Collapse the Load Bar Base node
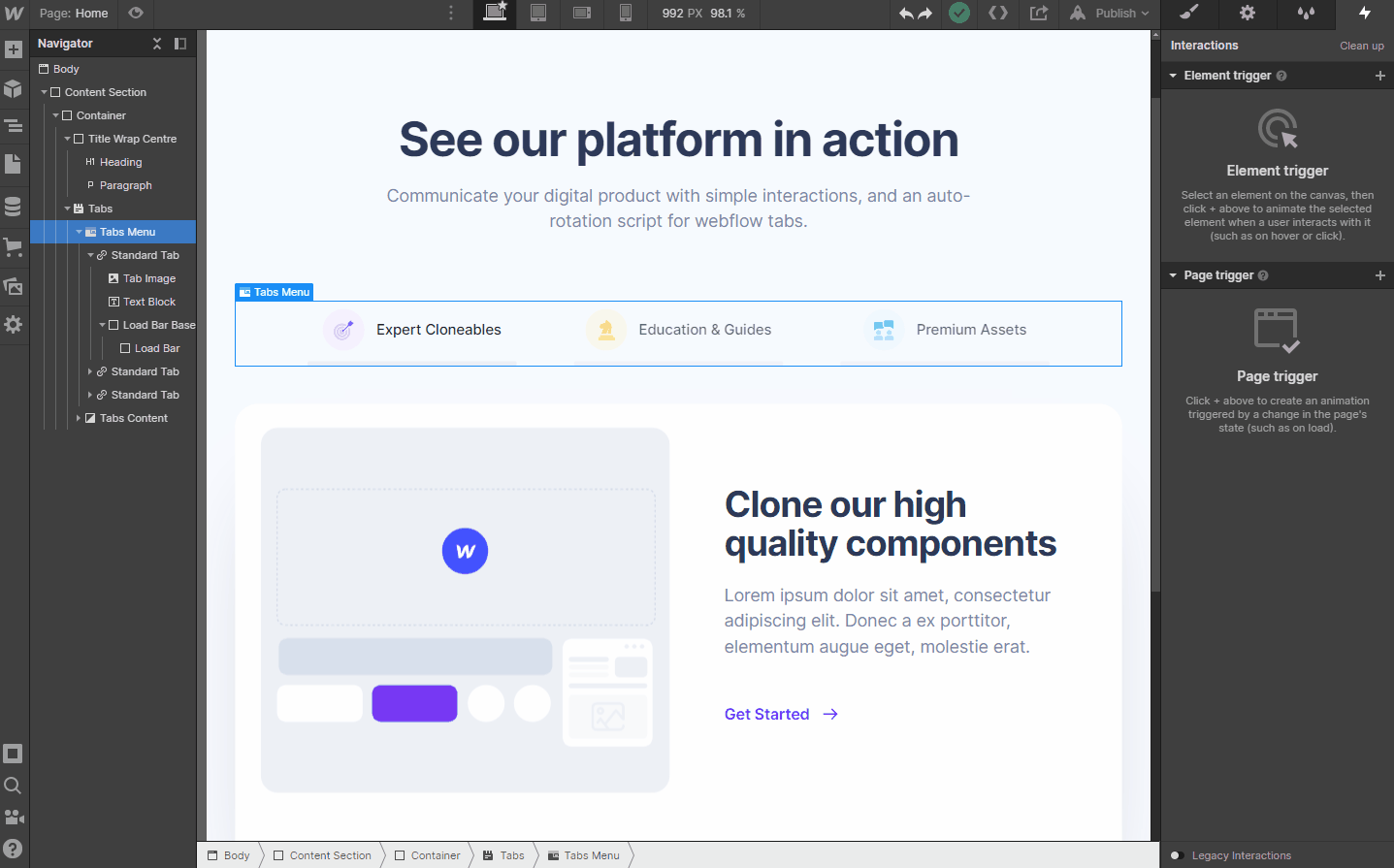Viewport: 1394px width, 868px height. pyautogui.click(x=103, y=325)
